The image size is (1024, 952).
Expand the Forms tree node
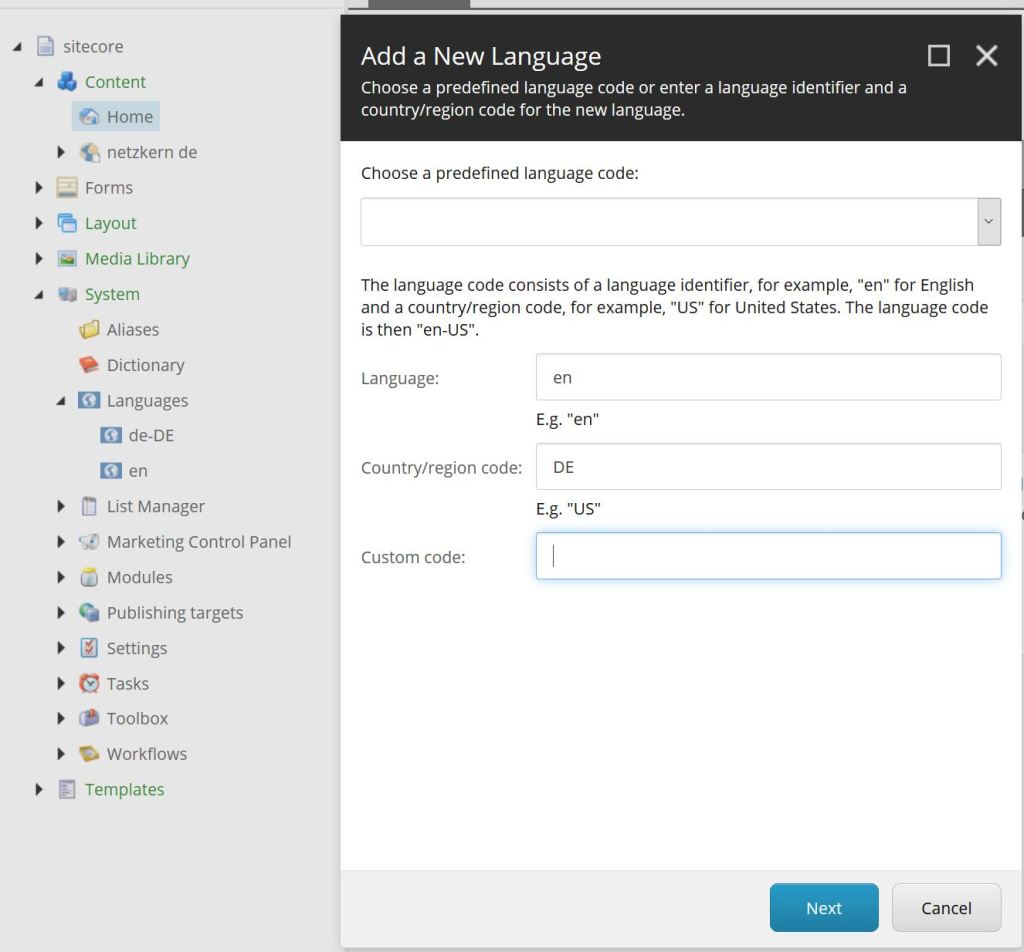click(39, 188)
